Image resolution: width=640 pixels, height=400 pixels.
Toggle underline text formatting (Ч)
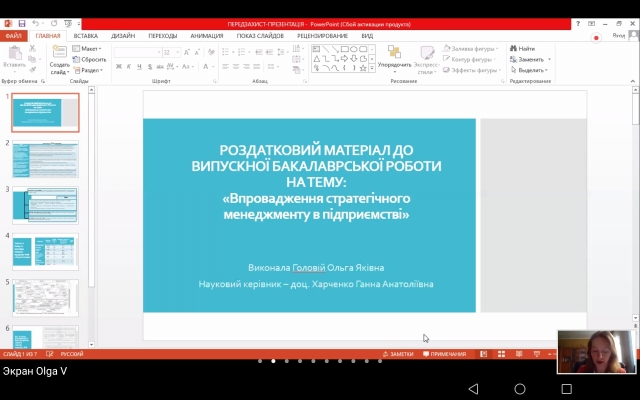[140, 67]
